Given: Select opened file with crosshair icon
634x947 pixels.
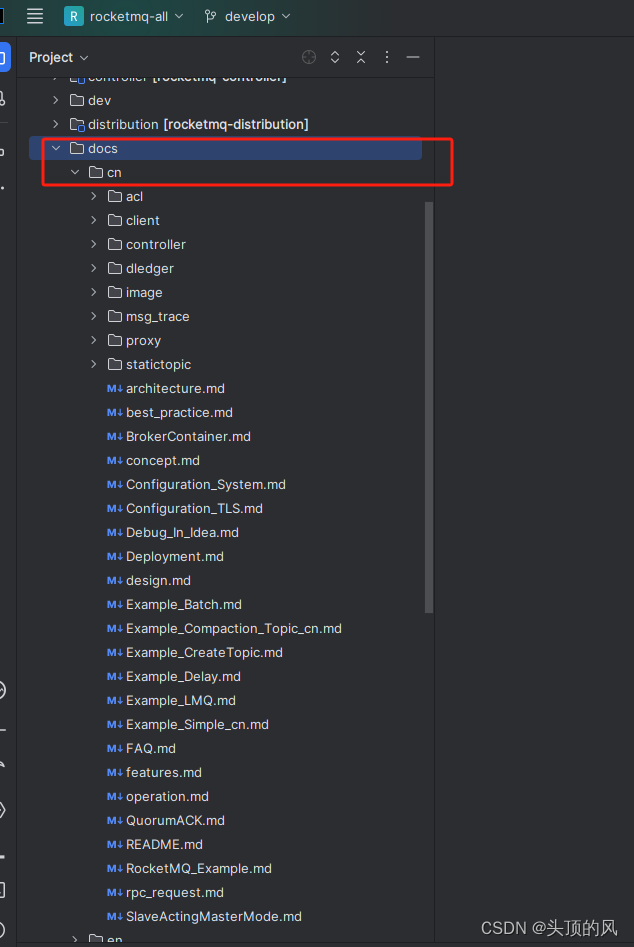Looking at the screenshot, I should tap(309, 57).
